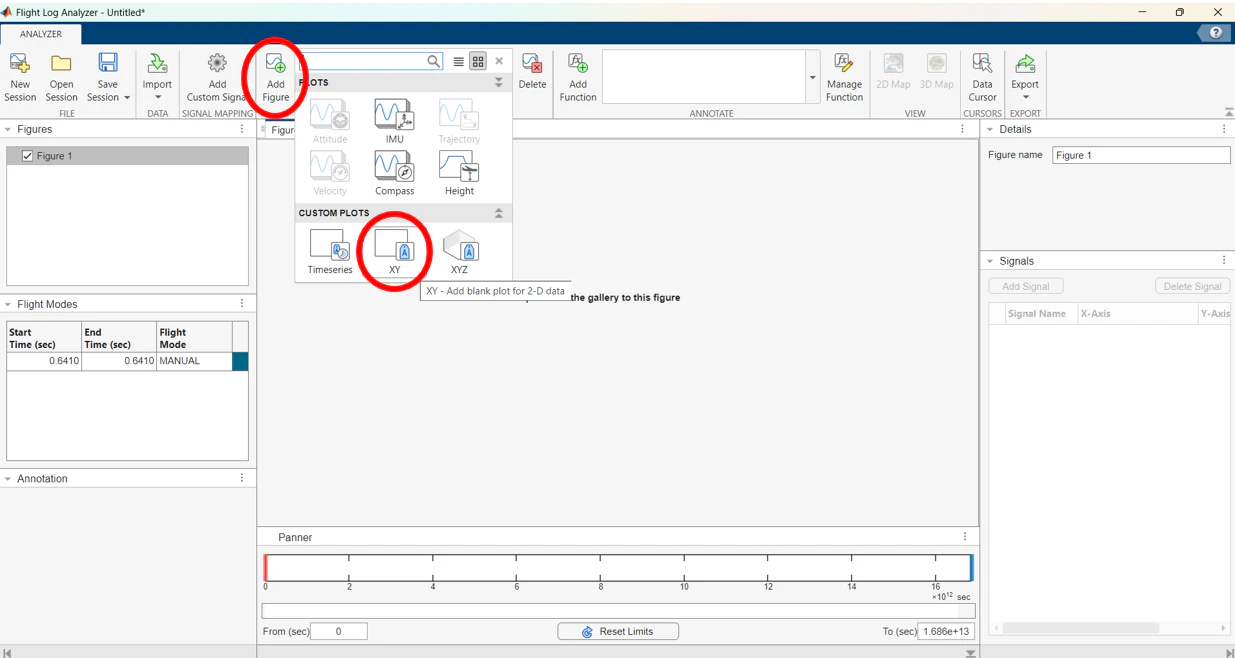Select the IMU plot
1235x658 pixels.
point(394,121)
